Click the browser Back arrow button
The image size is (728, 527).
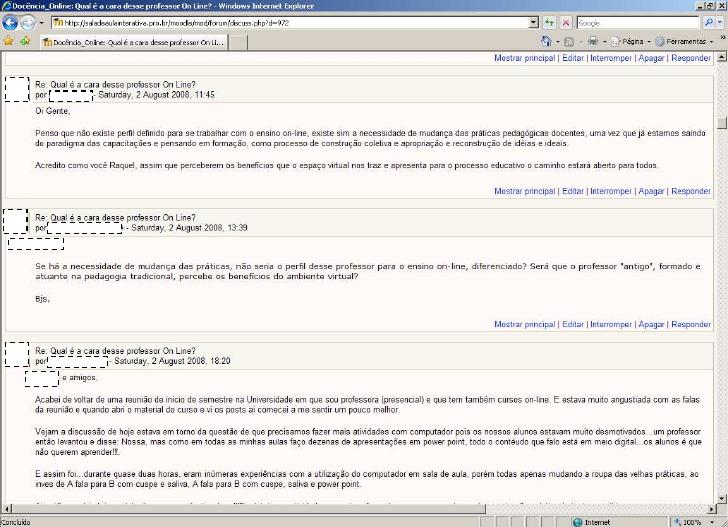[11, 22]
